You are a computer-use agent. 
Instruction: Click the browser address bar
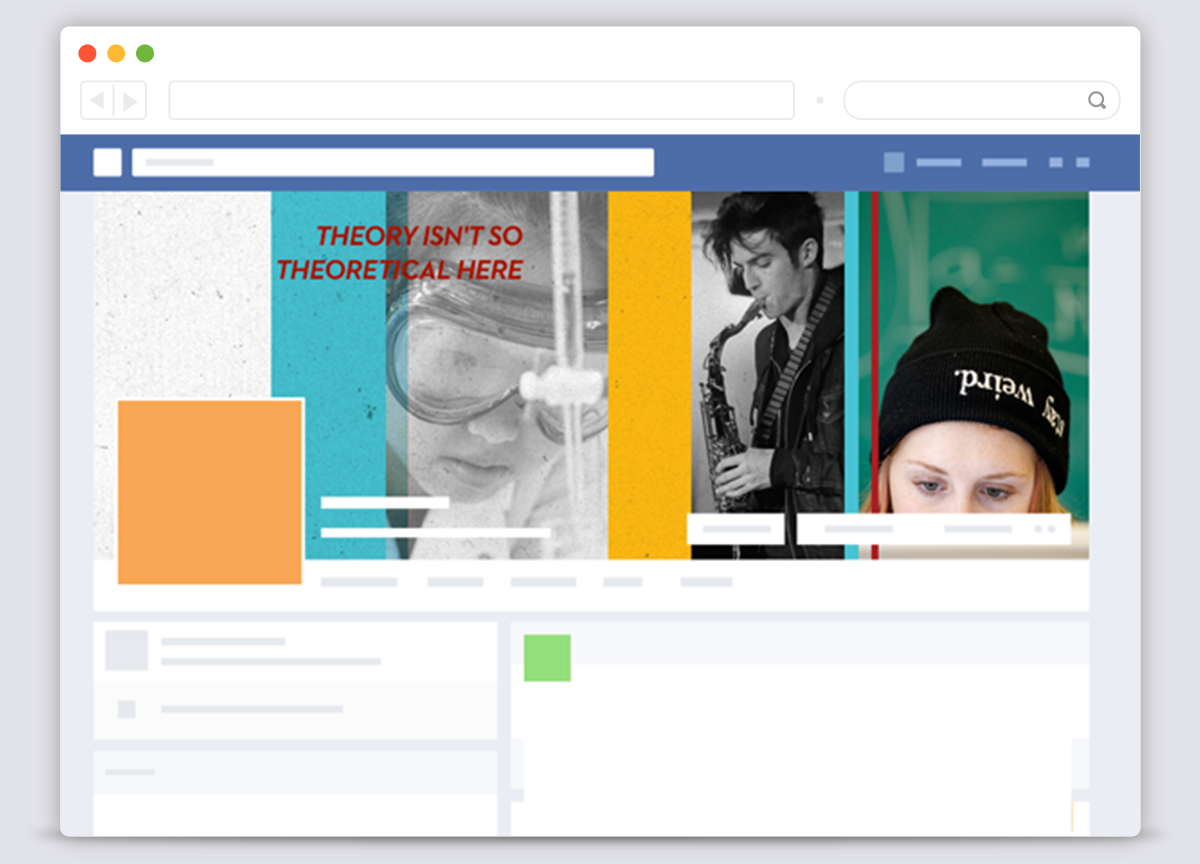[x=481, y=100]
